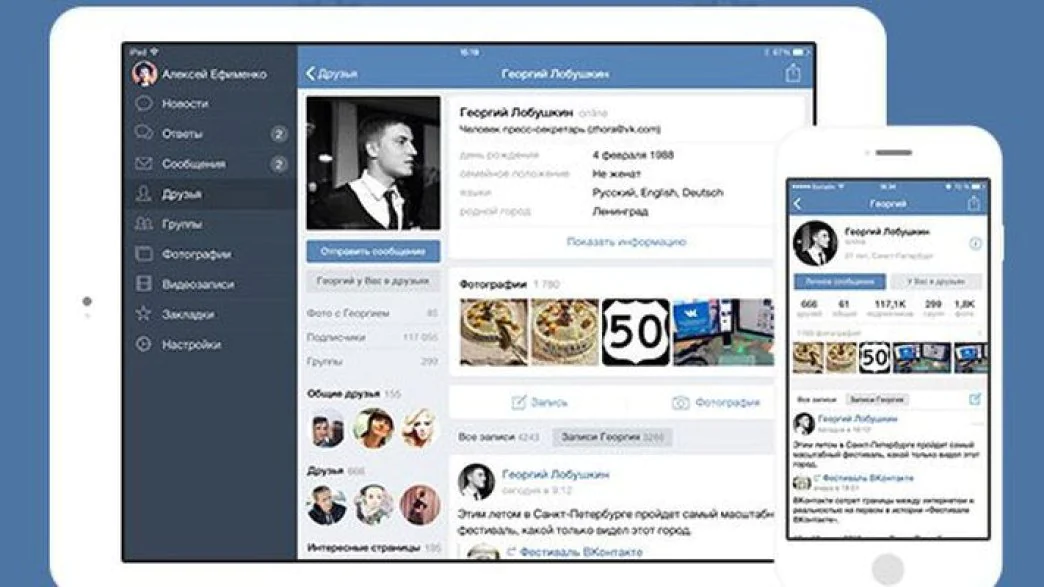
Task: Tap Георгий у Вас в друзьях button
Action: (373, 282)
